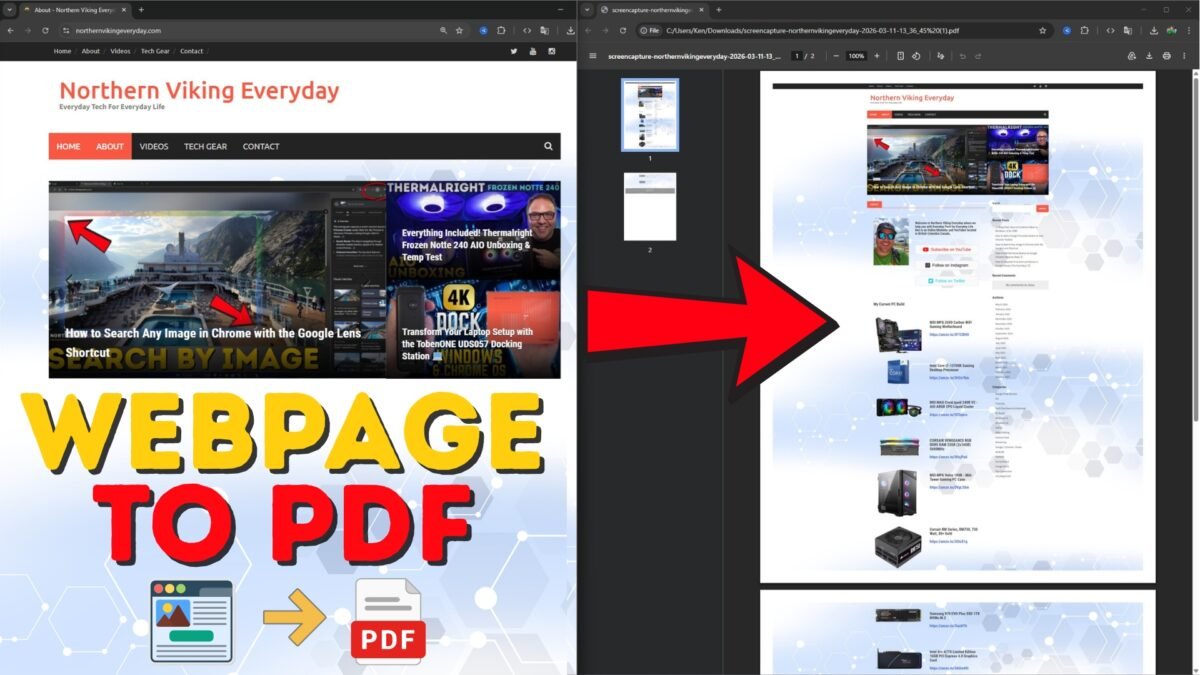
Task: Select page 1 thumbnail in PDF sidebar
Action: click(x=649, y=114)
